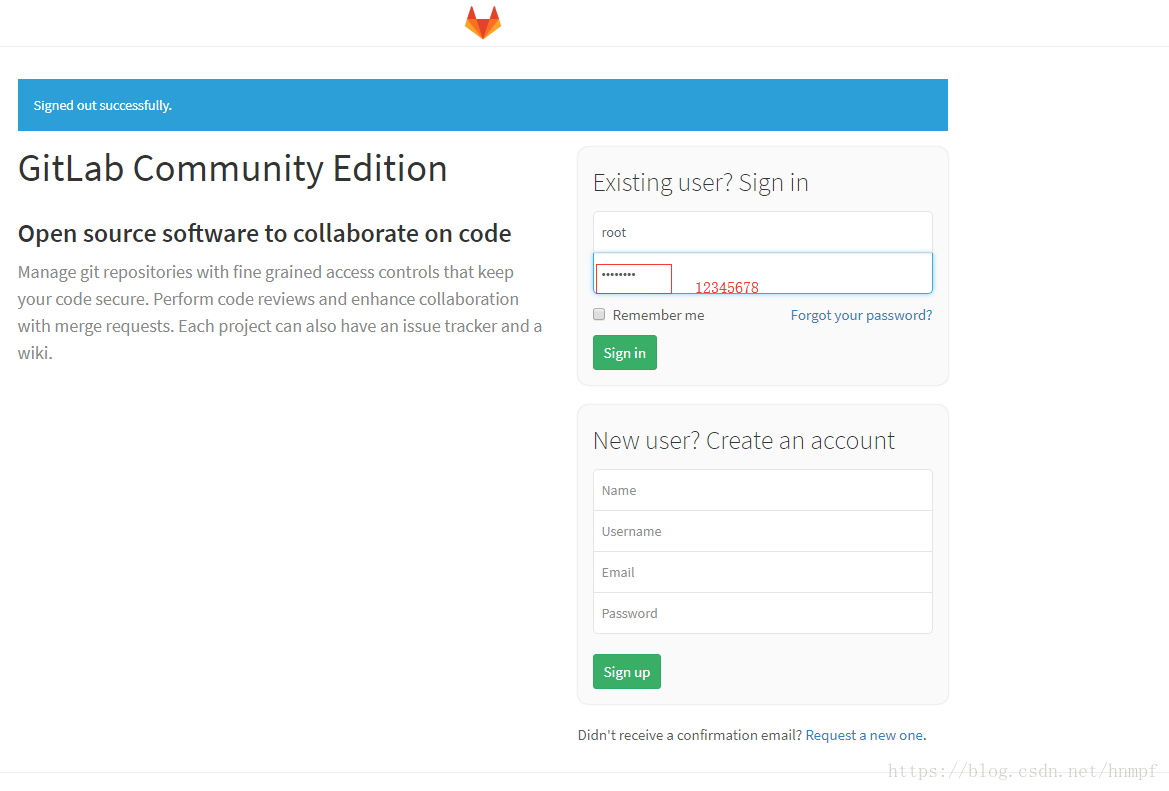Click the Open source software subtitle text
Image resolution: width=1169 pixels, height=791 pixels.
(x=265, y=233)
